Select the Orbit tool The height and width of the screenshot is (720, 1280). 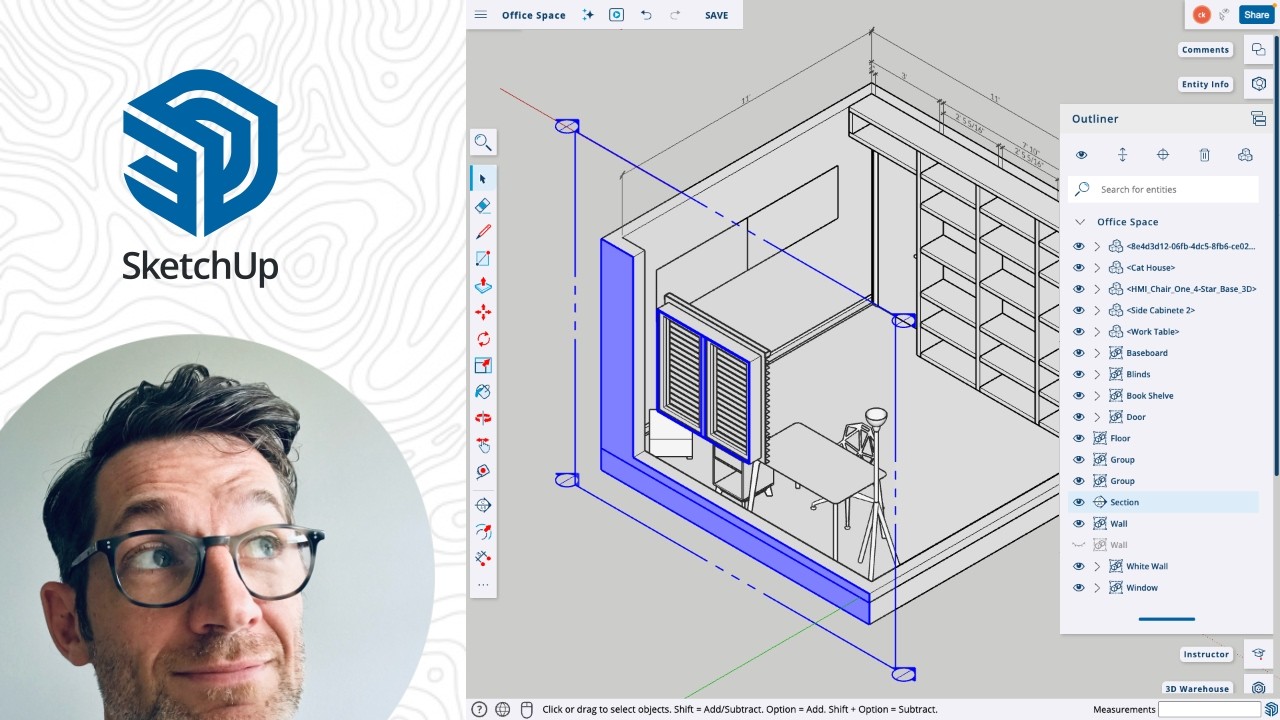pos(483,418)
